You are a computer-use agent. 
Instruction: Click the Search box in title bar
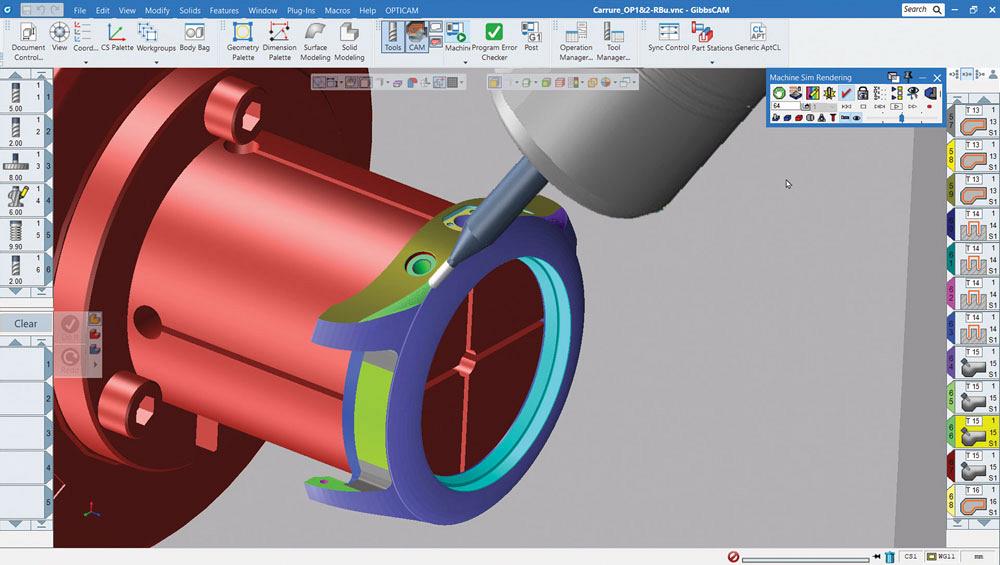922,10
